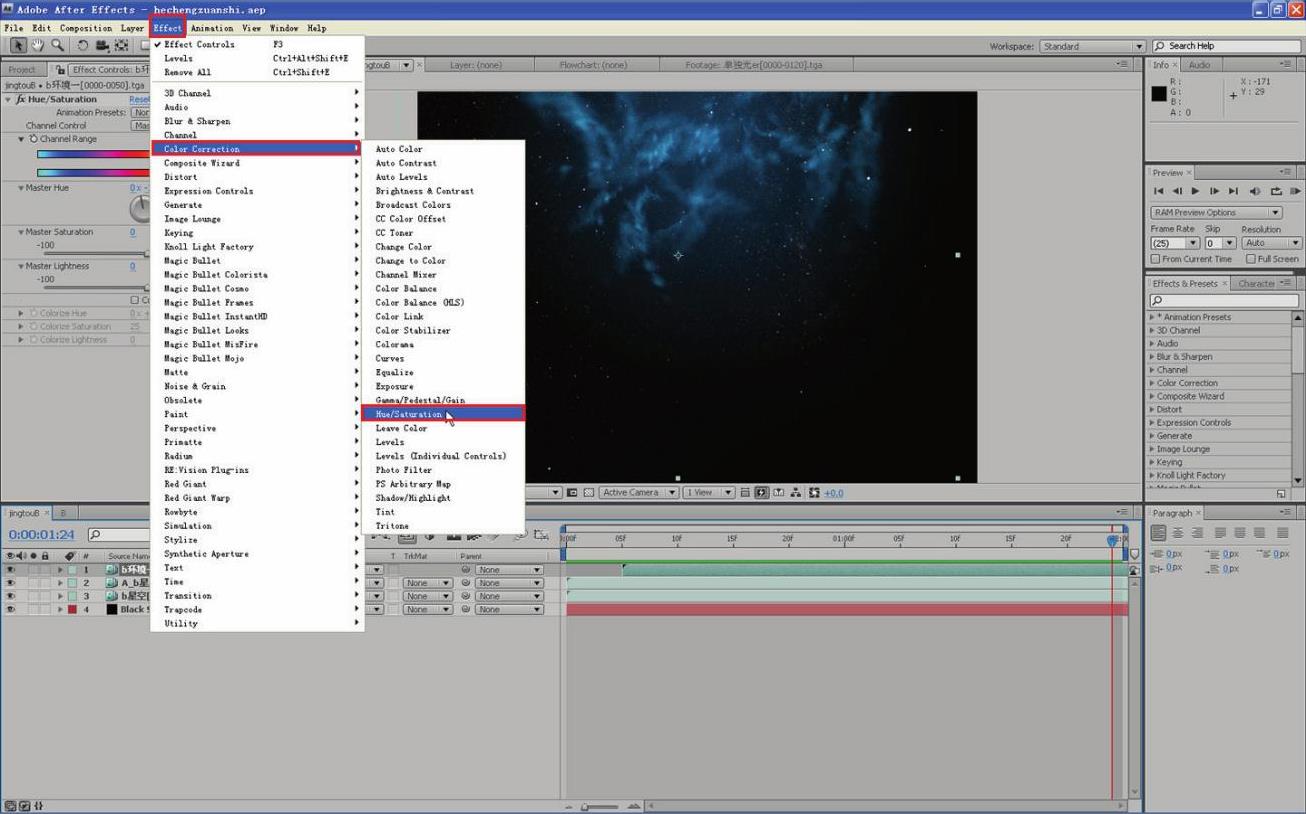
Task: Click Reset link for Hue/Saturation
Action: coord(139,100)
